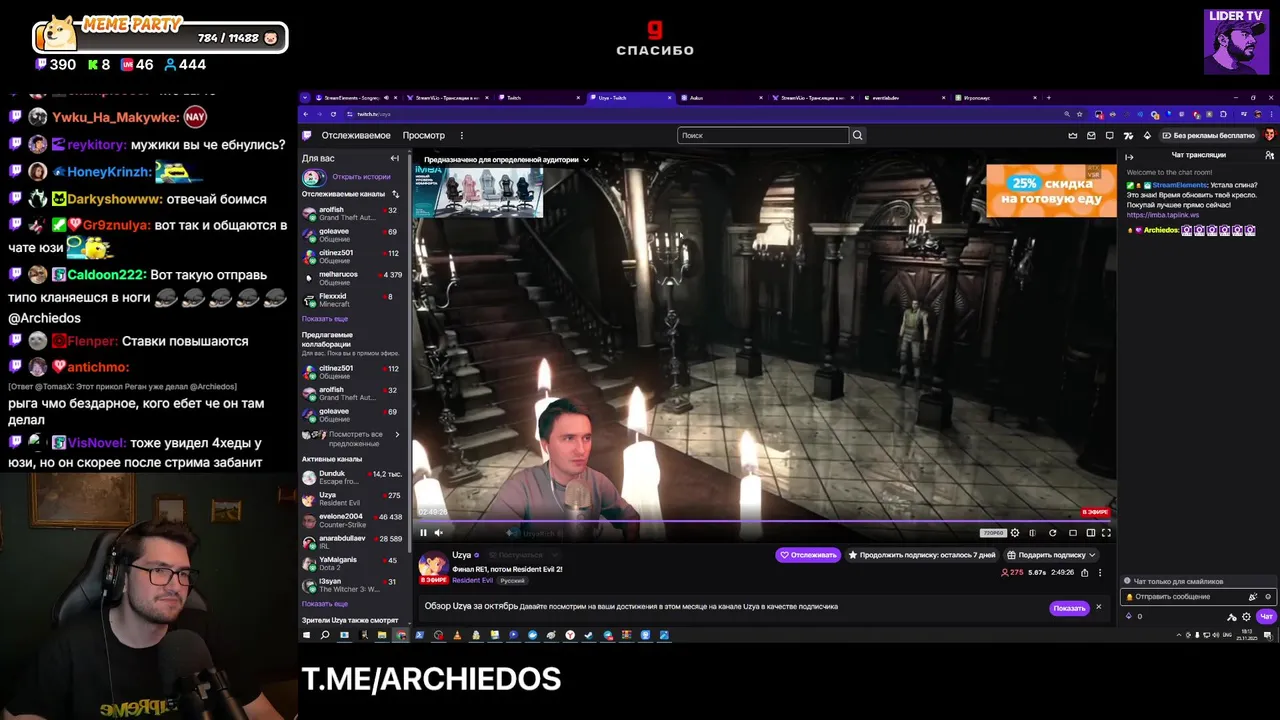
Task: Open the tab search dropdown arrow
Action: tap(305, 98)
